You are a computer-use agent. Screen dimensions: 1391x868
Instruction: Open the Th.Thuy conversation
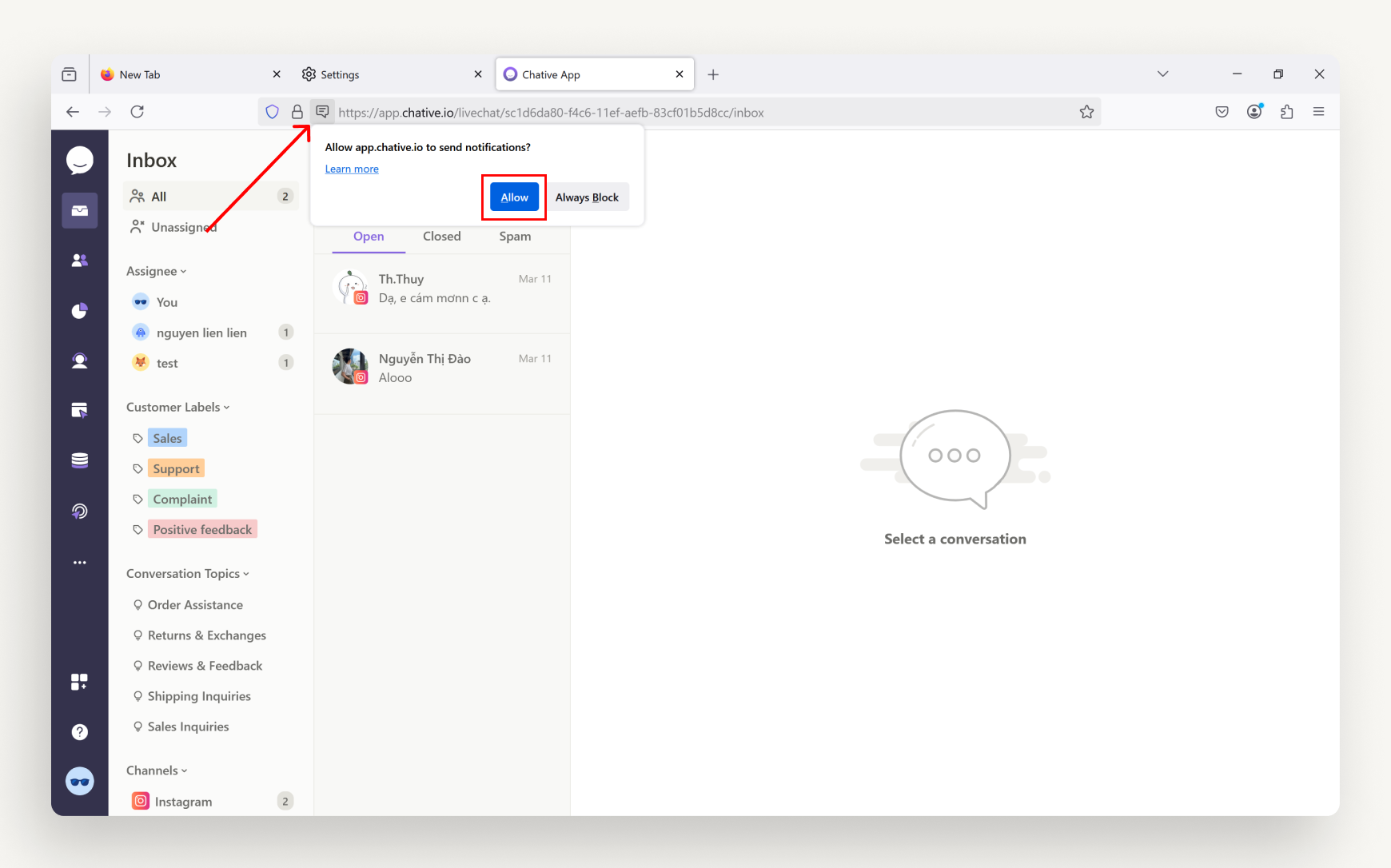tap(440, 288)
